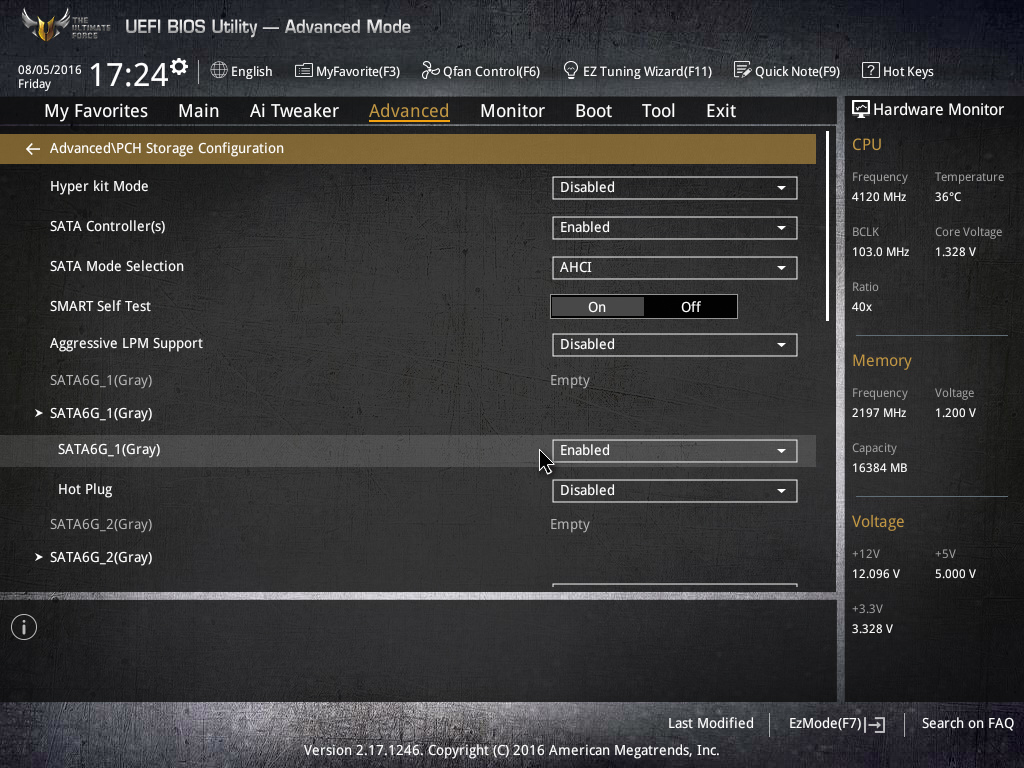Expand the SATA6G_2(Gray) submenu arrow
The width and height of the screenshot is (1024, 768).
[39, 557]
